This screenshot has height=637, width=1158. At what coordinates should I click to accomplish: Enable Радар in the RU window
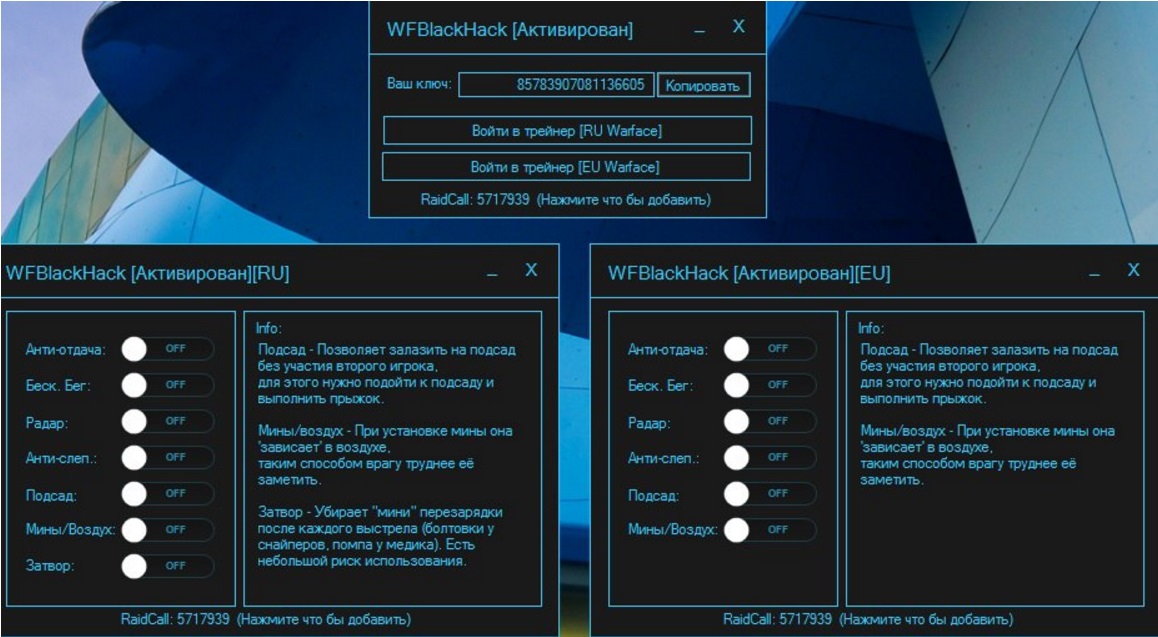pos(168,421)
